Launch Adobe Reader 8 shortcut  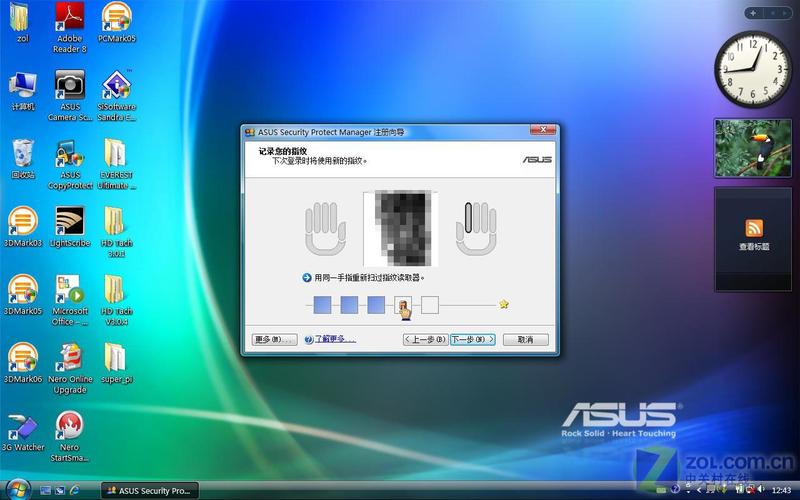(70, 28)
